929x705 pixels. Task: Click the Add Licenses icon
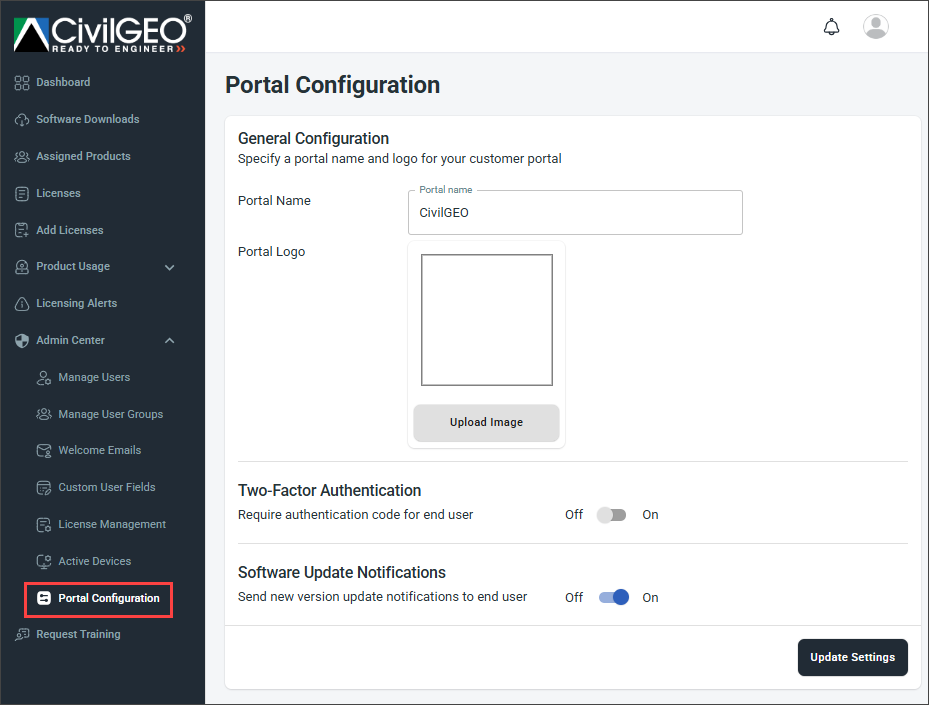tap(22, 230)
